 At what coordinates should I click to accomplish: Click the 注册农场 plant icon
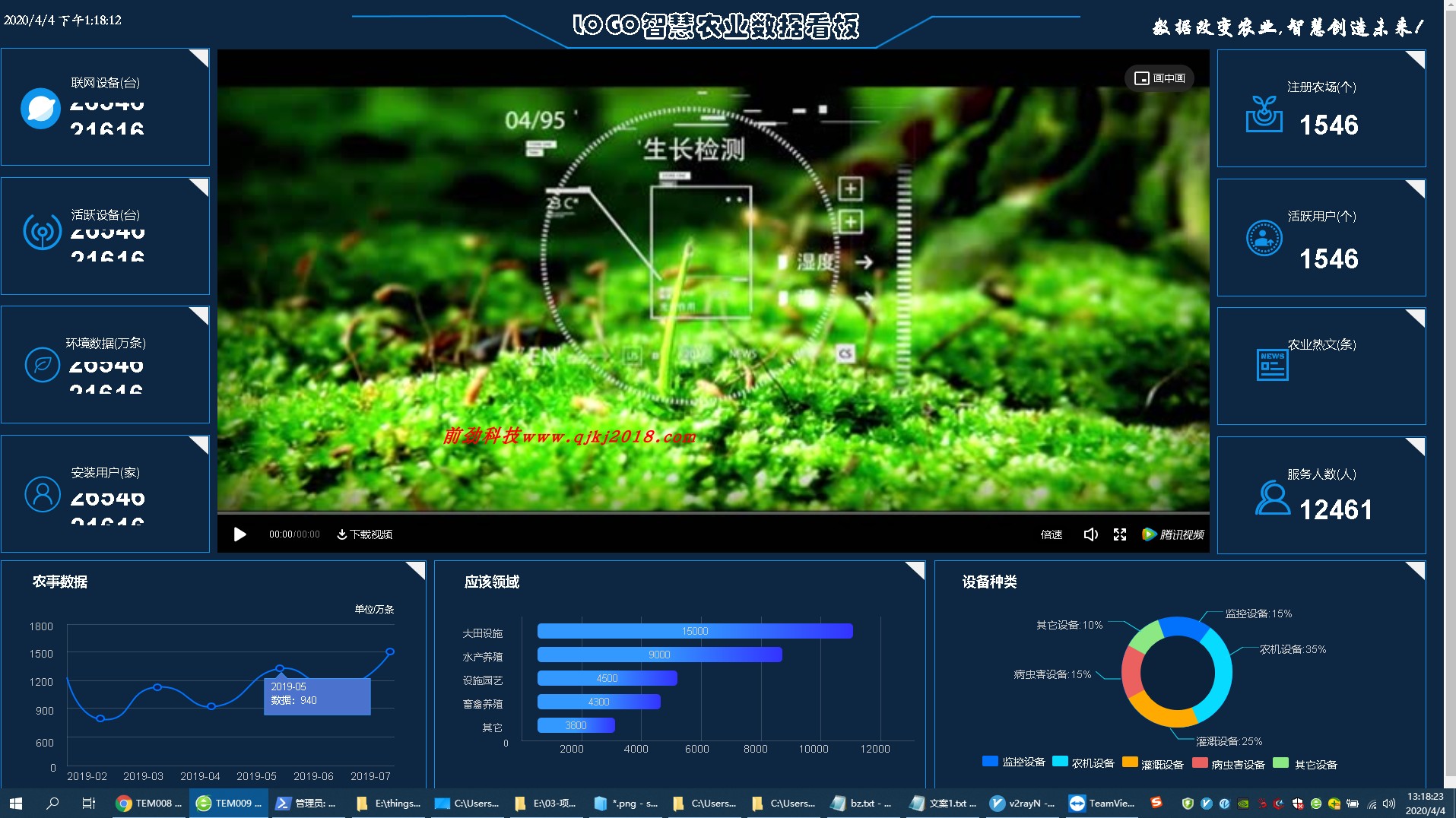coord(1264,114)
